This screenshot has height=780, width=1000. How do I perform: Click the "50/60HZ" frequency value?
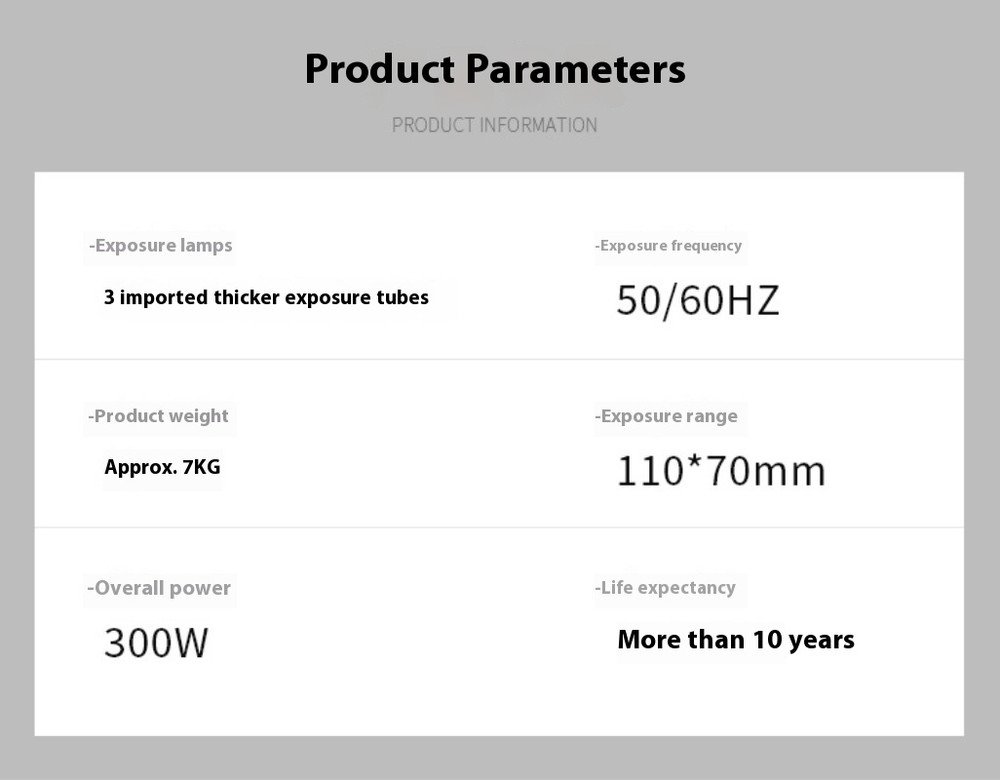click(697, 300)
